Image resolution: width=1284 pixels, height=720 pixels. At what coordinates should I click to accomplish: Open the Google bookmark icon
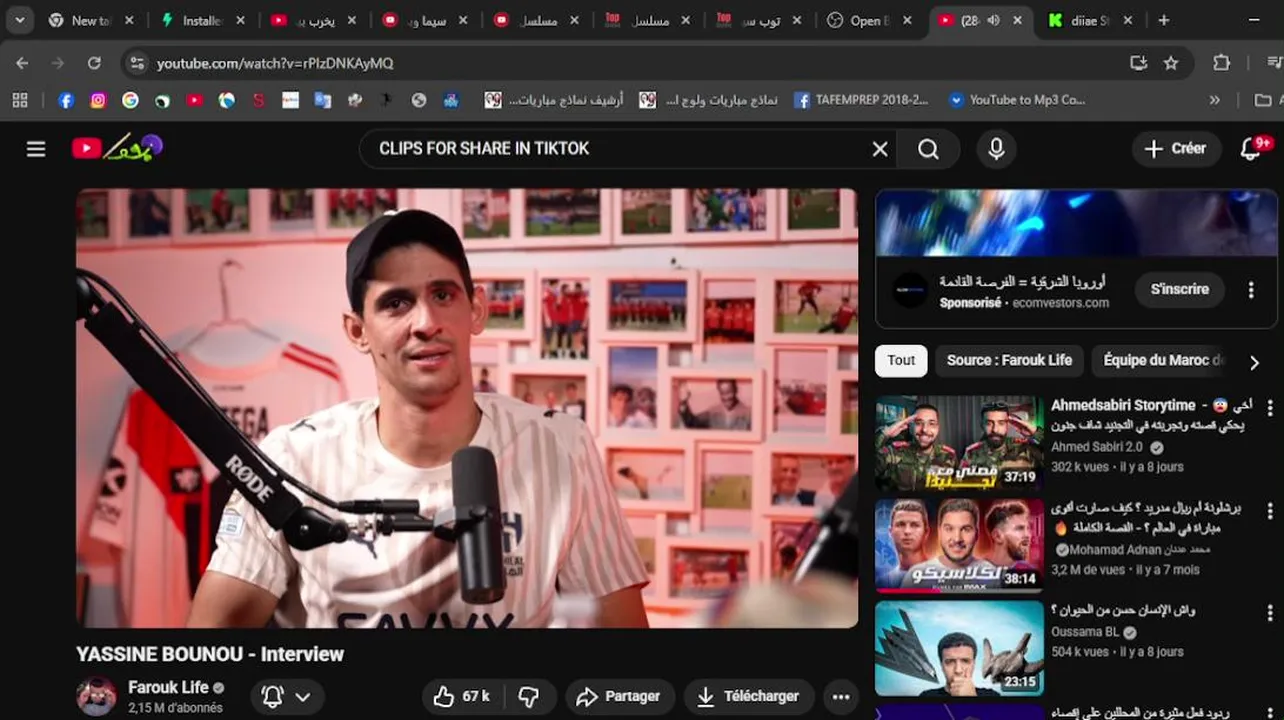130,100
